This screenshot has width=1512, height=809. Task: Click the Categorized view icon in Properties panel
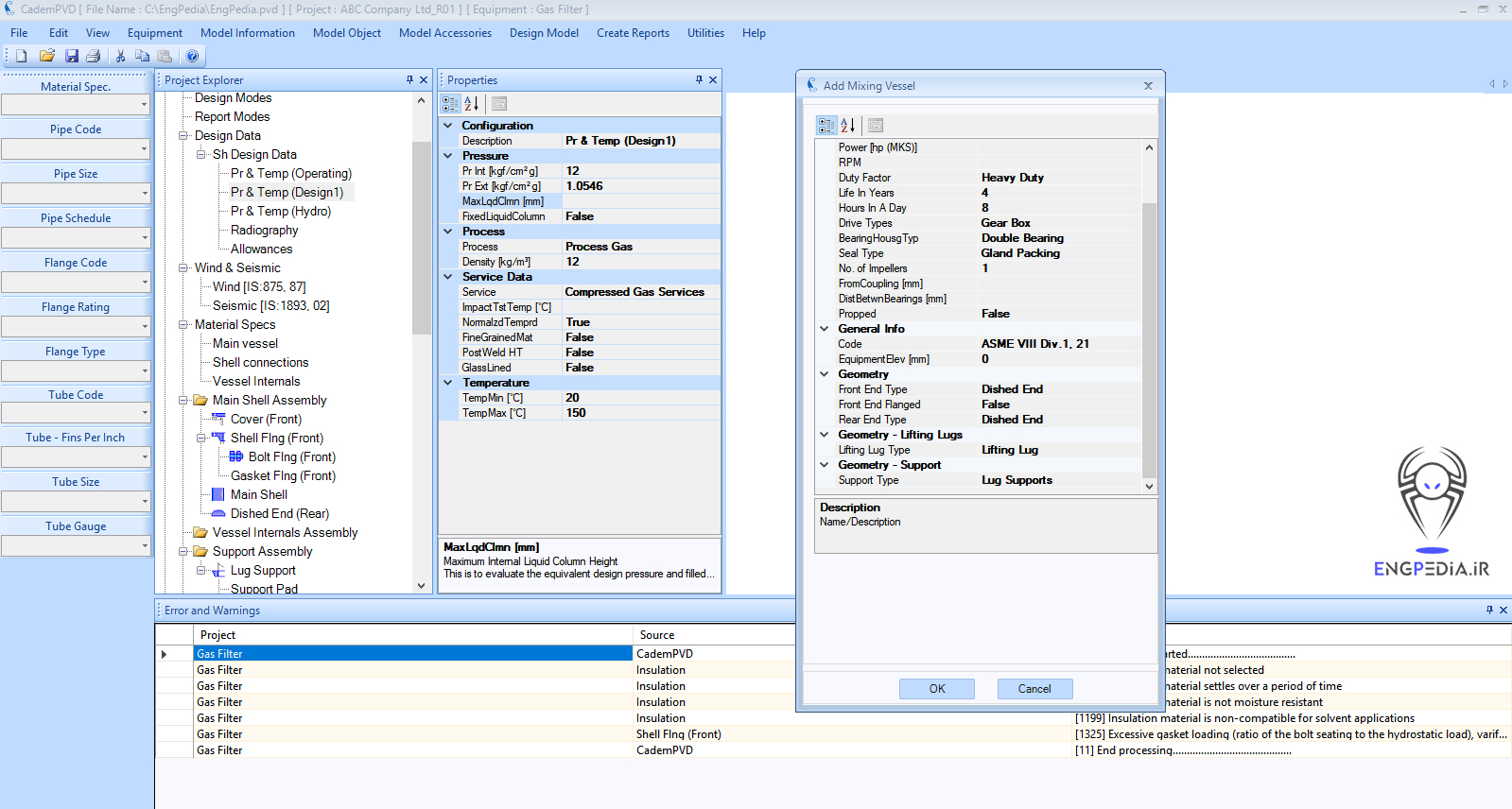(451, 104)
